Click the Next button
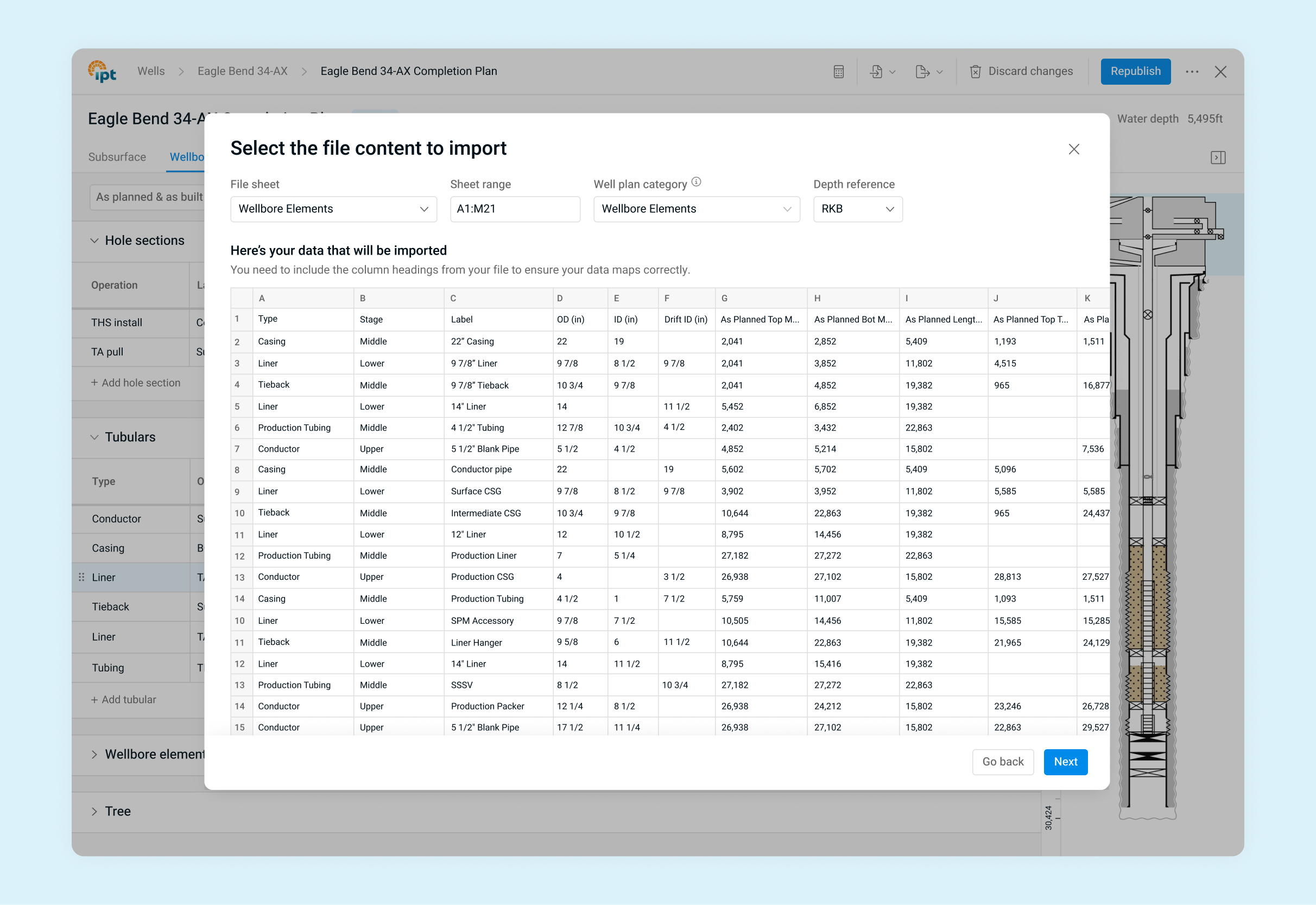This screenshot has height=905, width=1316. [1065, 762]
